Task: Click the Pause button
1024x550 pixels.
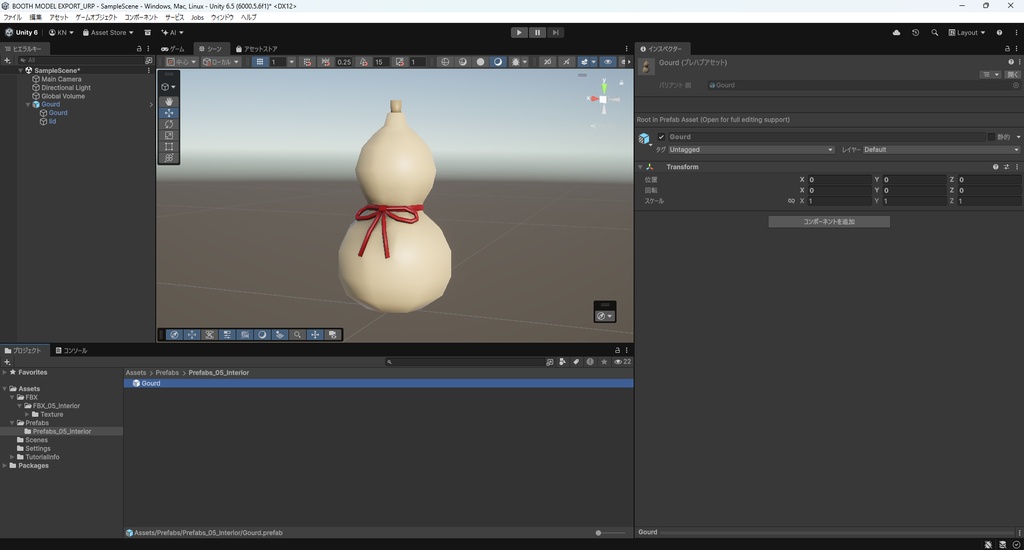Action: (x=537, y=33)
